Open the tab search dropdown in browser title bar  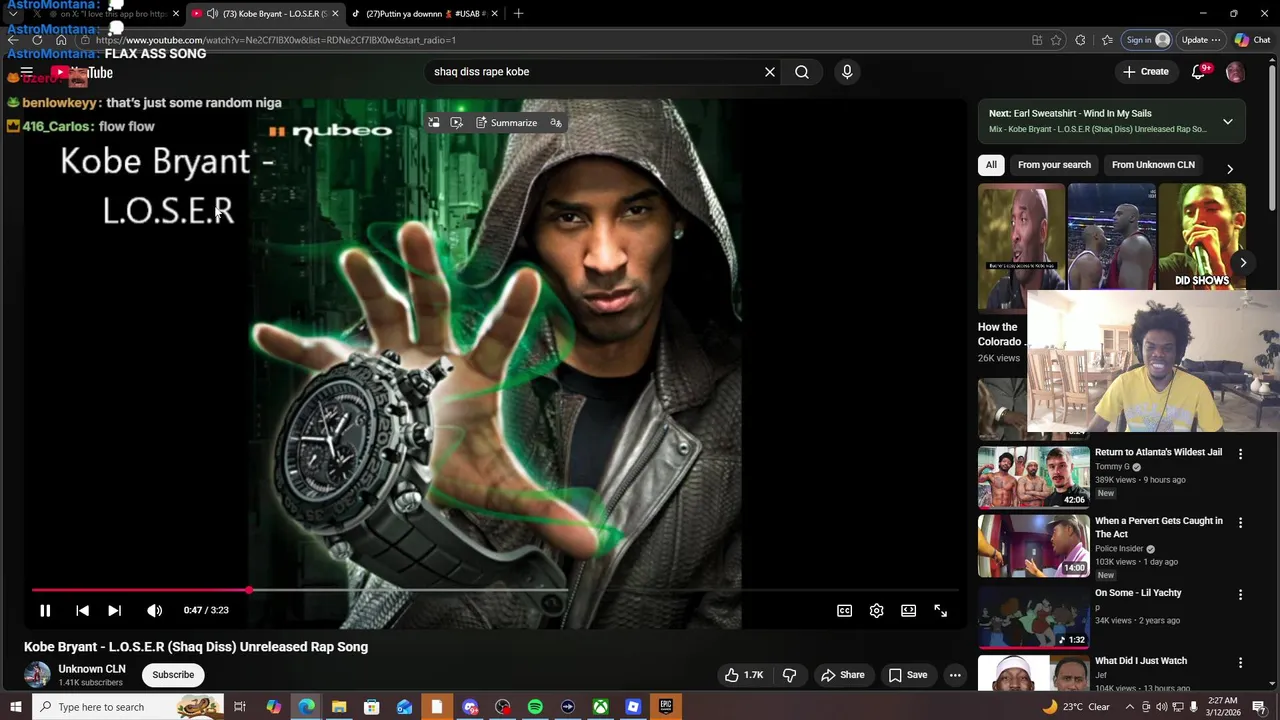click(13, 14)
